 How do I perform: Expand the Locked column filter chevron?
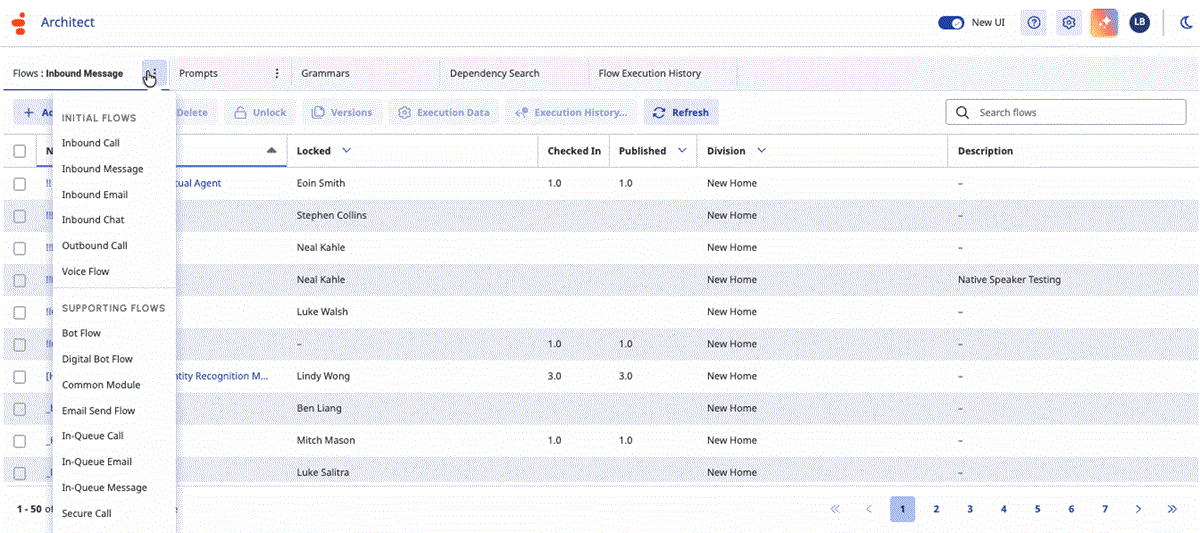coord(346,151)
